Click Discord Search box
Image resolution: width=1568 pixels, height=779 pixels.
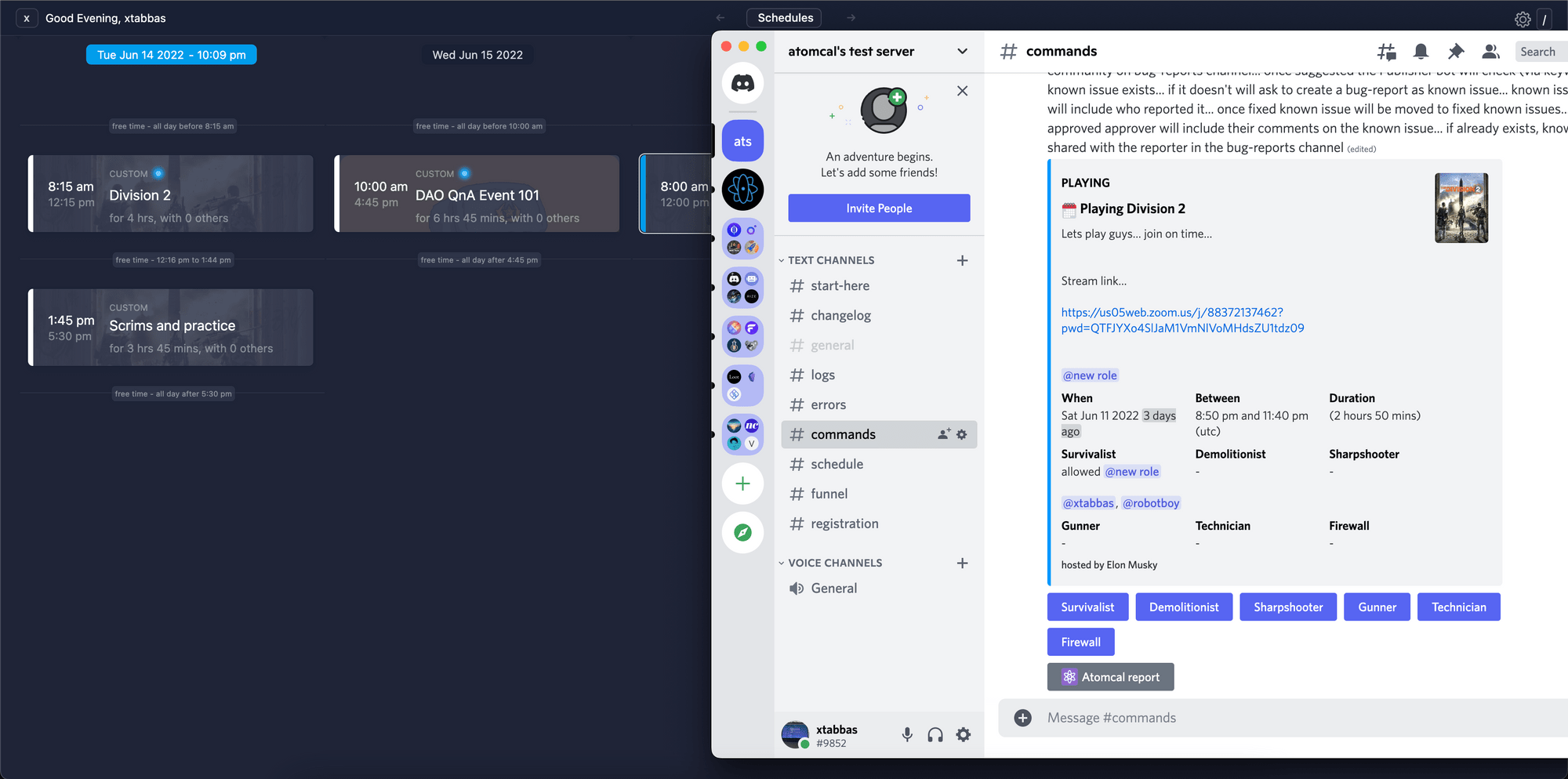click(1541, 52)
